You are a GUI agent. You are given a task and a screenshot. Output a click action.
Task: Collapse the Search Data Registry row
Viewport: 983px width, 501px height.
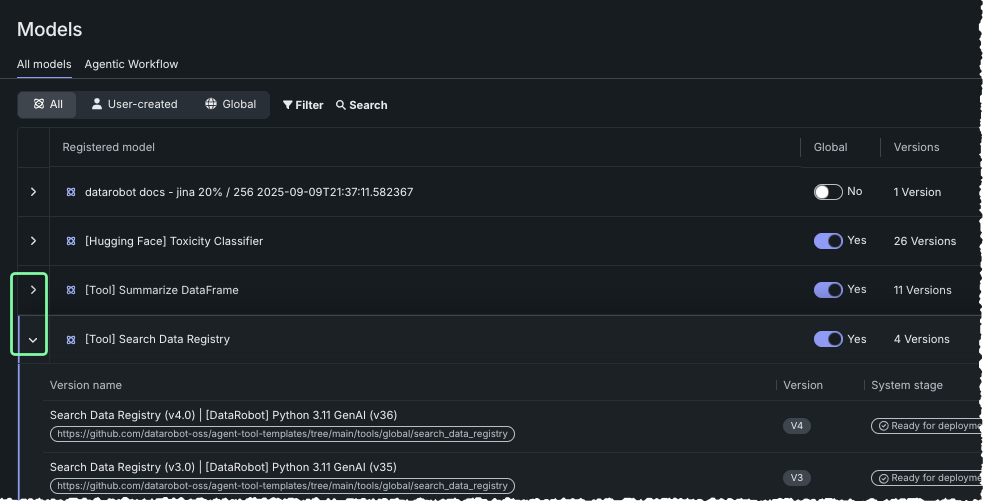(33, 340)
